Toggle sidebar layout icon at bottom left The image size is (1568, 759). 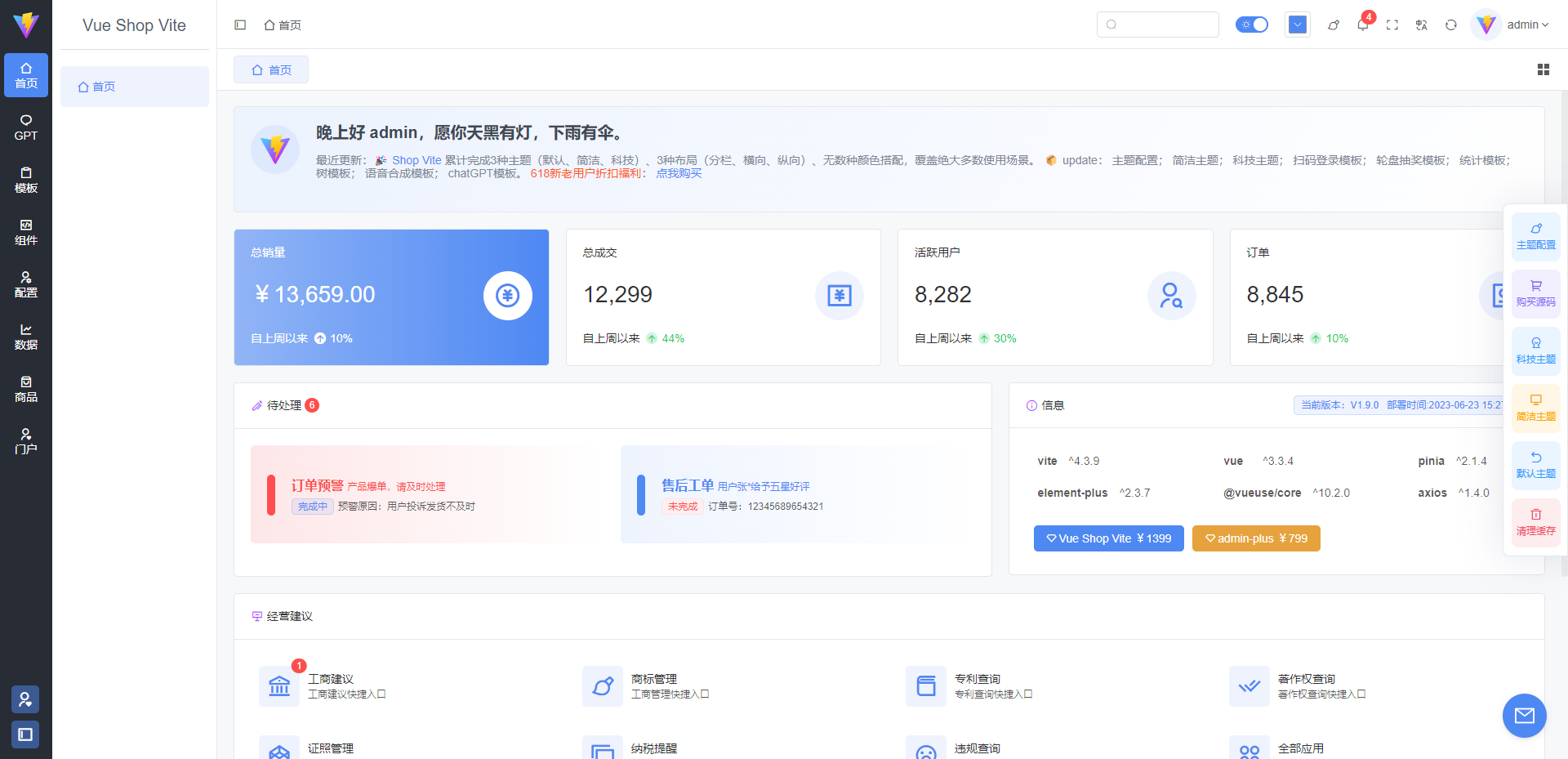coord(25,734)
